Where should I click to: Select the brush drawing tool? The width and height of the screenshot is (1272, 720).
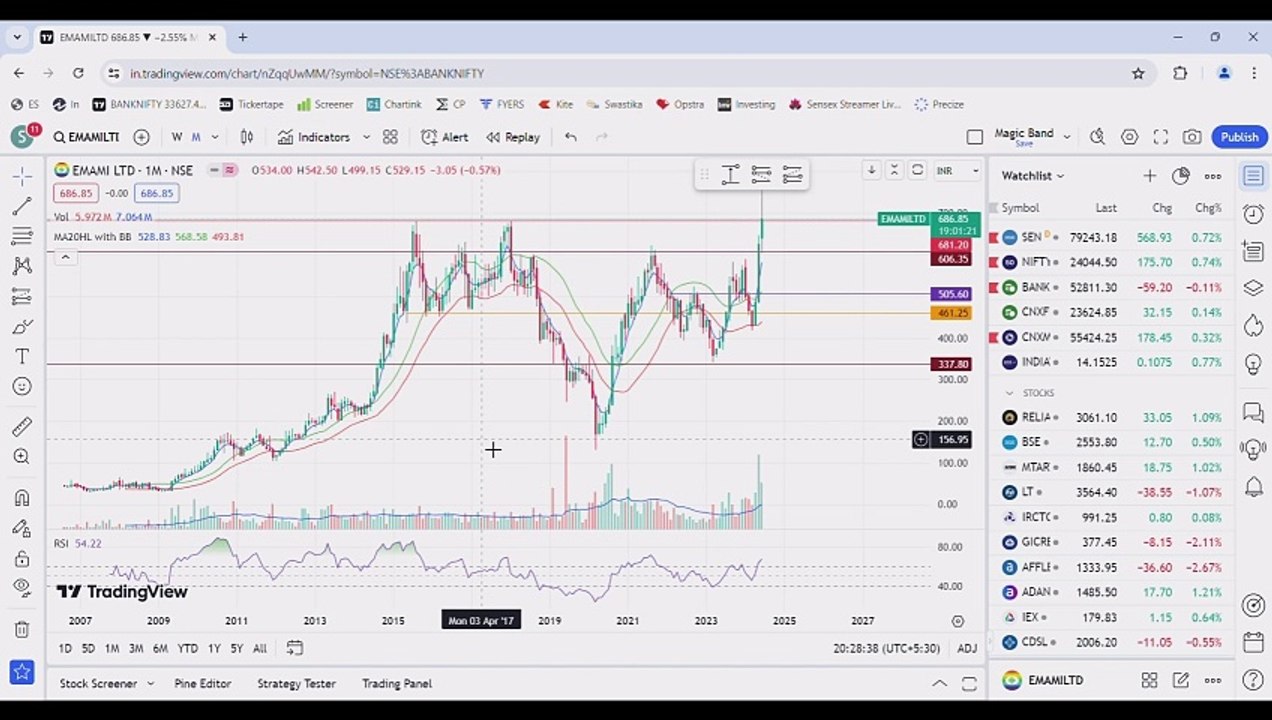pos(21,327)
